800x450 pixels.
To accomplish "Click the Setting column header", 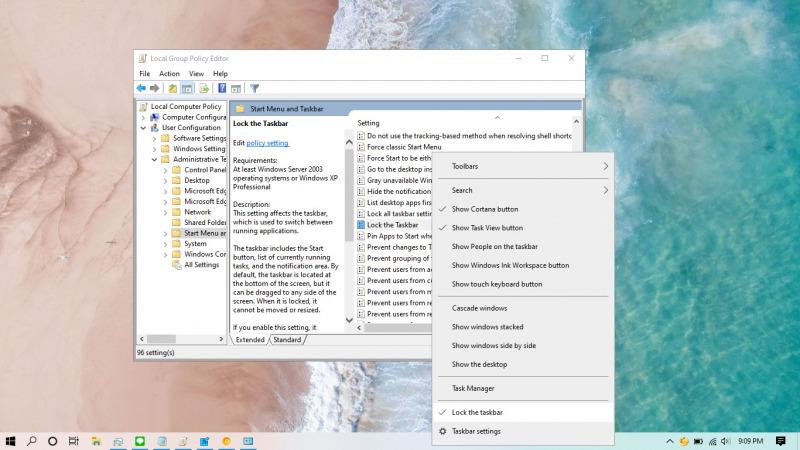I will 368,123.
